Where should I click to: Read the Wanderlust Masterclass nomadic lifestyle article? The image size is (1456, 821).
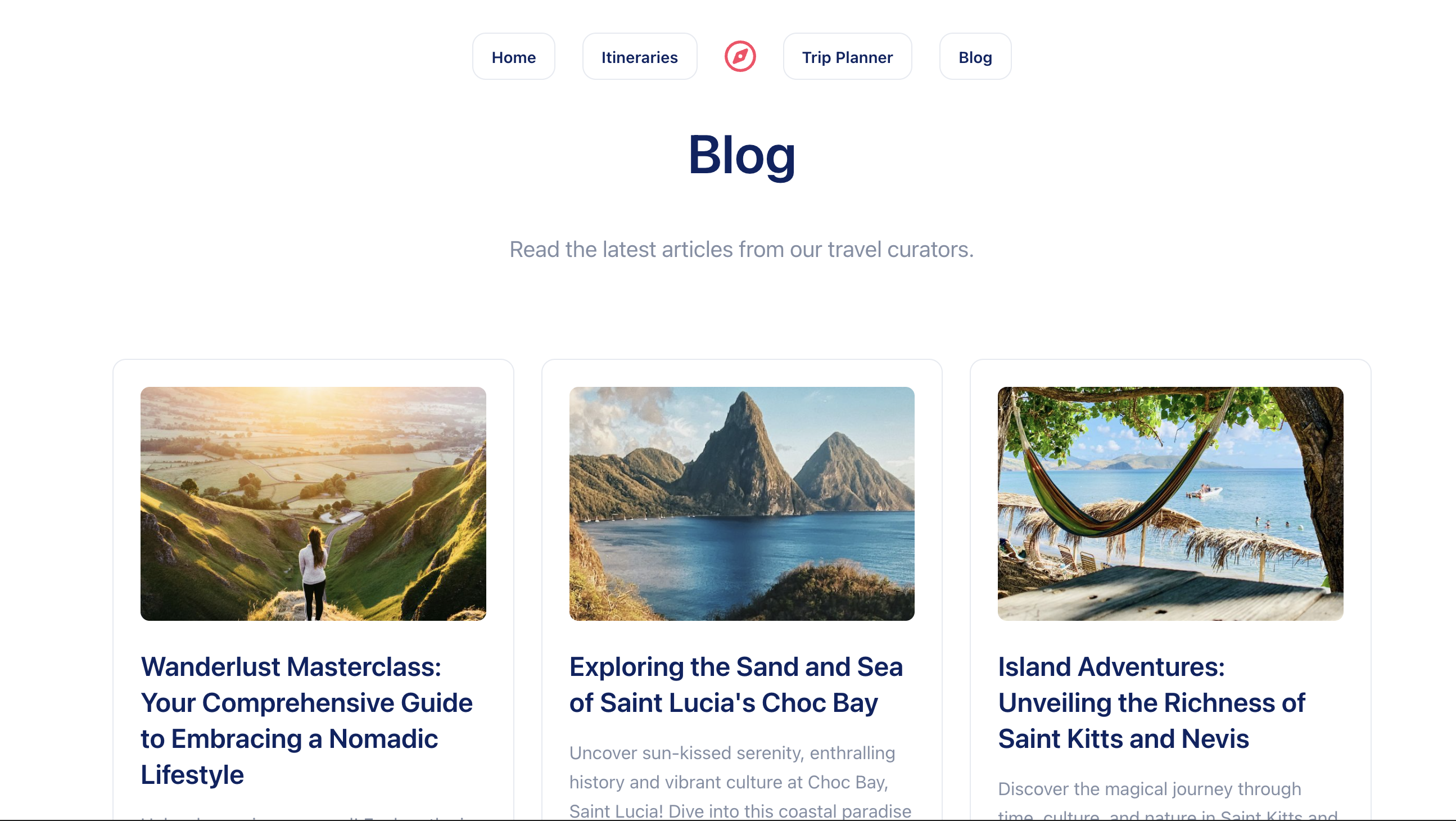click(x=307, y=720)
